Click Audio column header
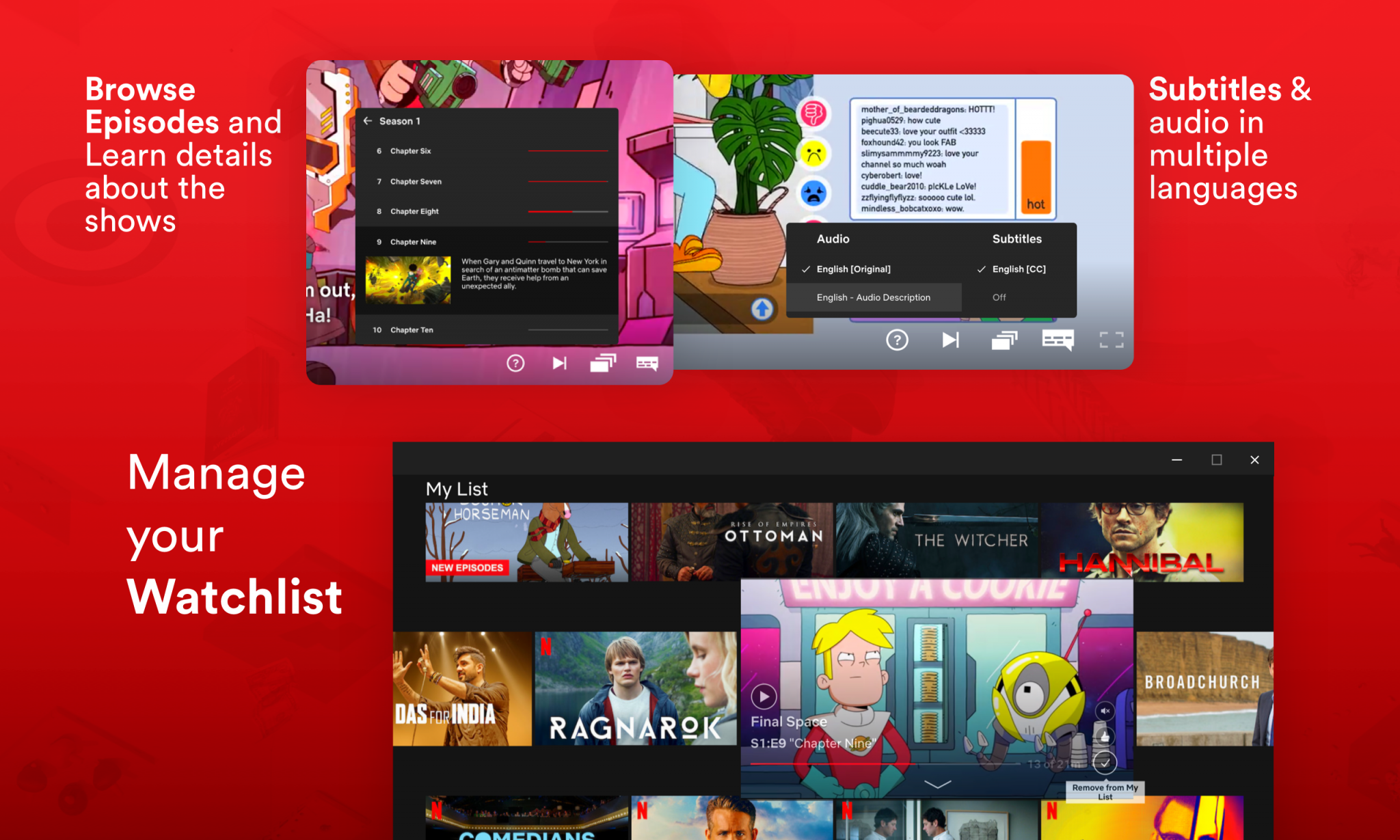The image size is (1400, 840). click(x=833, y=239)
